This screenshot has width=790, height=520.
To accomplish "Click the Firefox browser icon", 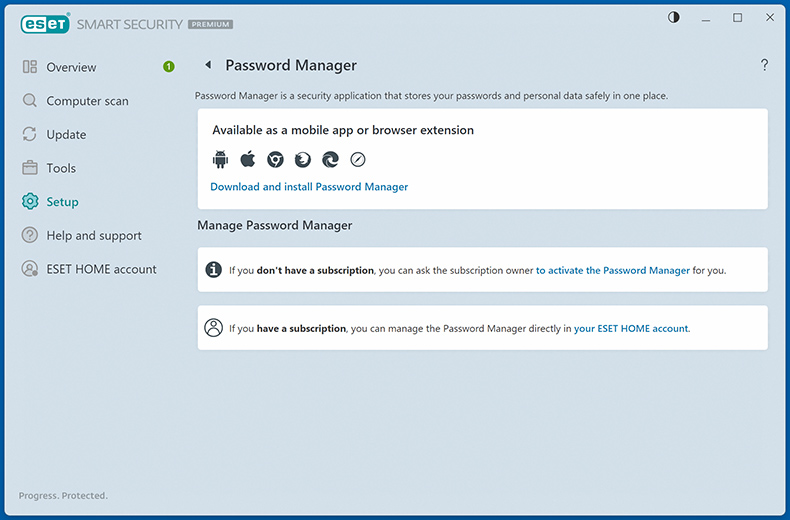I will click(x=302, y=160).
